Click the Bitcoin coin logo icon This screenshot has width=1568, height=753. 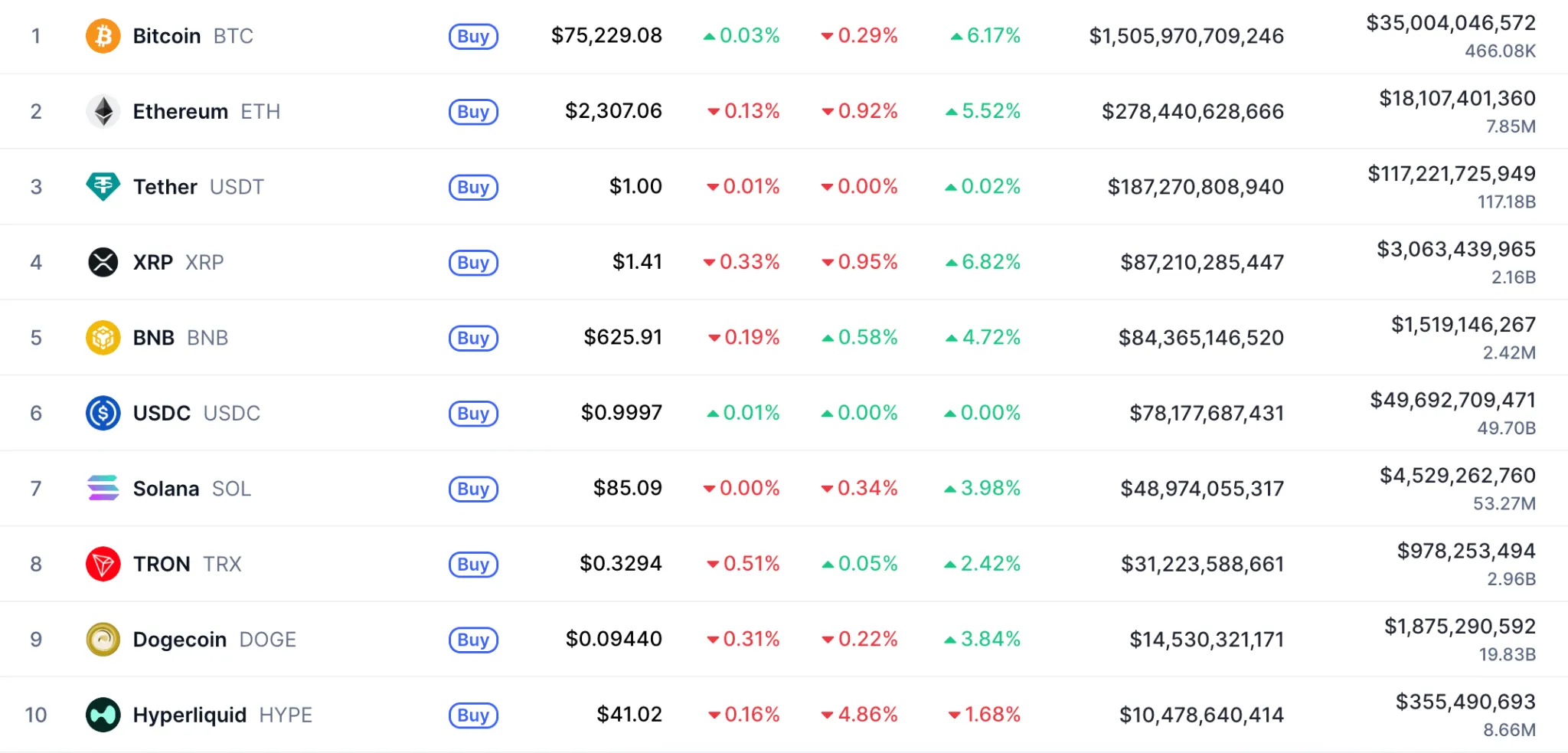pyautogui.click(x=103, y=36)
